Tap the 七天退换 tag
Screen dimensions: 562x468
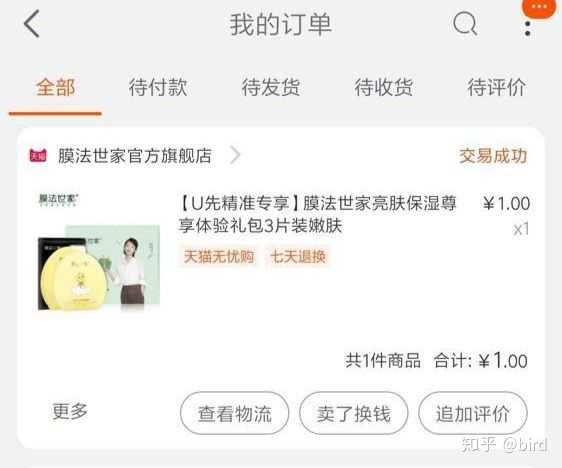(x=298, y=257)
